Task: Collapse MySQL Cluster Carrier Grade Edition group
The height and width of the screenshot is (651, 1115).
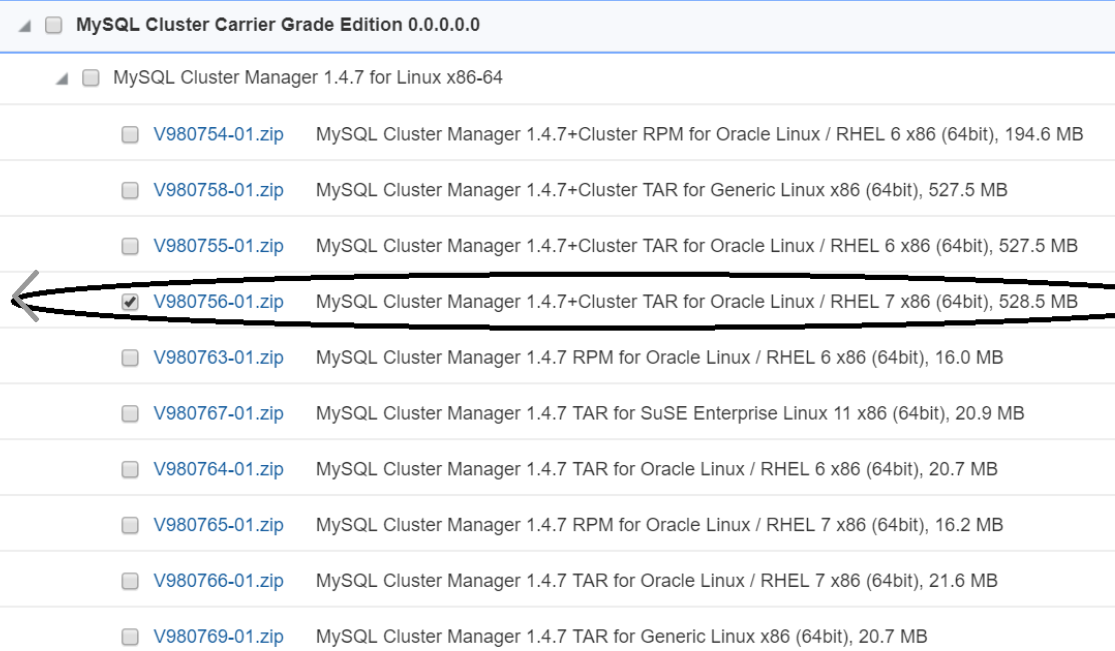Action: click(25, 26)
